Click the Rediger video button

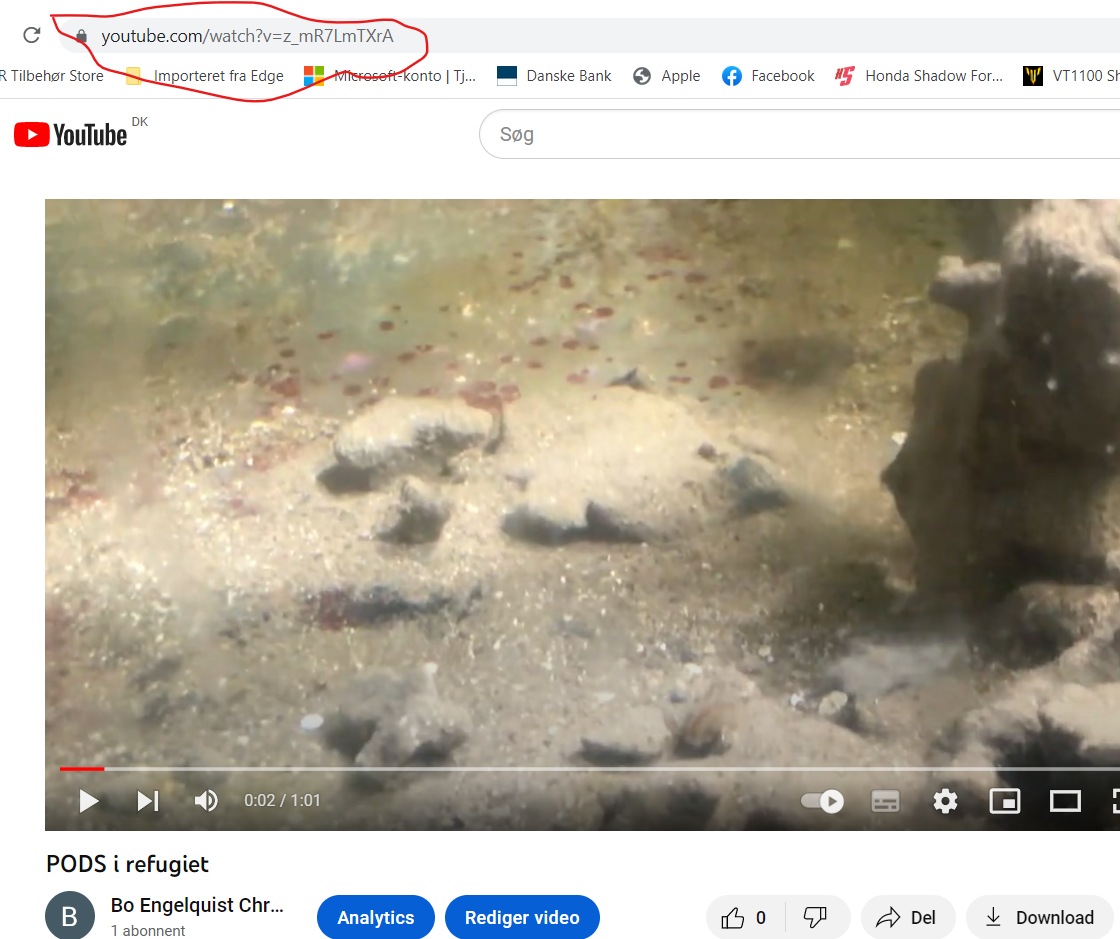point(522,917)
